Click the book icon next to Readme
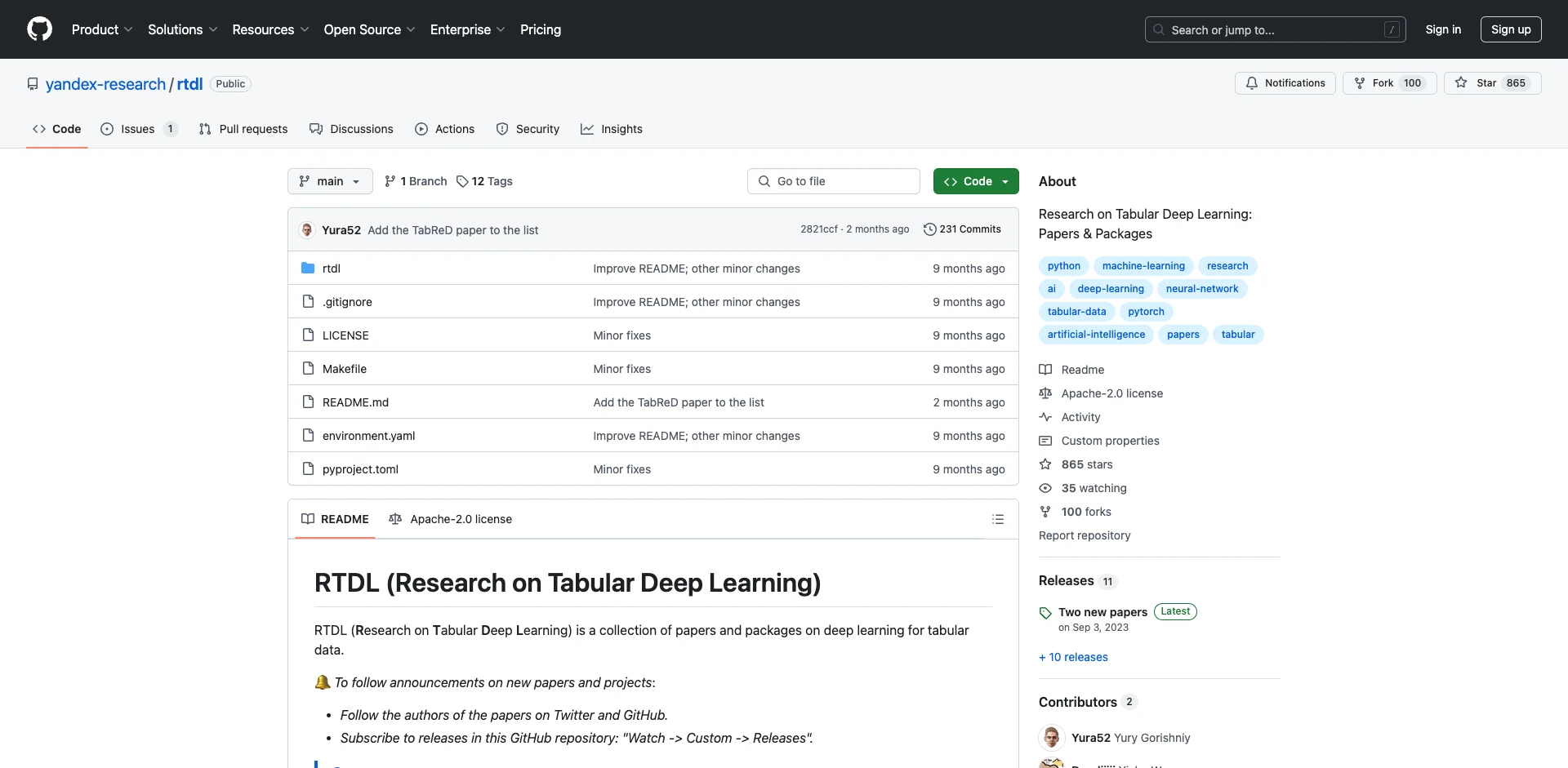The image size is (1568, 768). tap(1045, 370)
